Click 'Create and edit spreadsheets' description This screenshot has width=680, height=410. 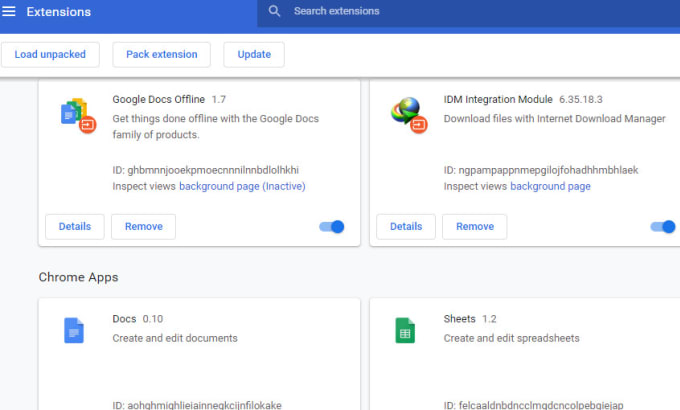tap(511, 338)
